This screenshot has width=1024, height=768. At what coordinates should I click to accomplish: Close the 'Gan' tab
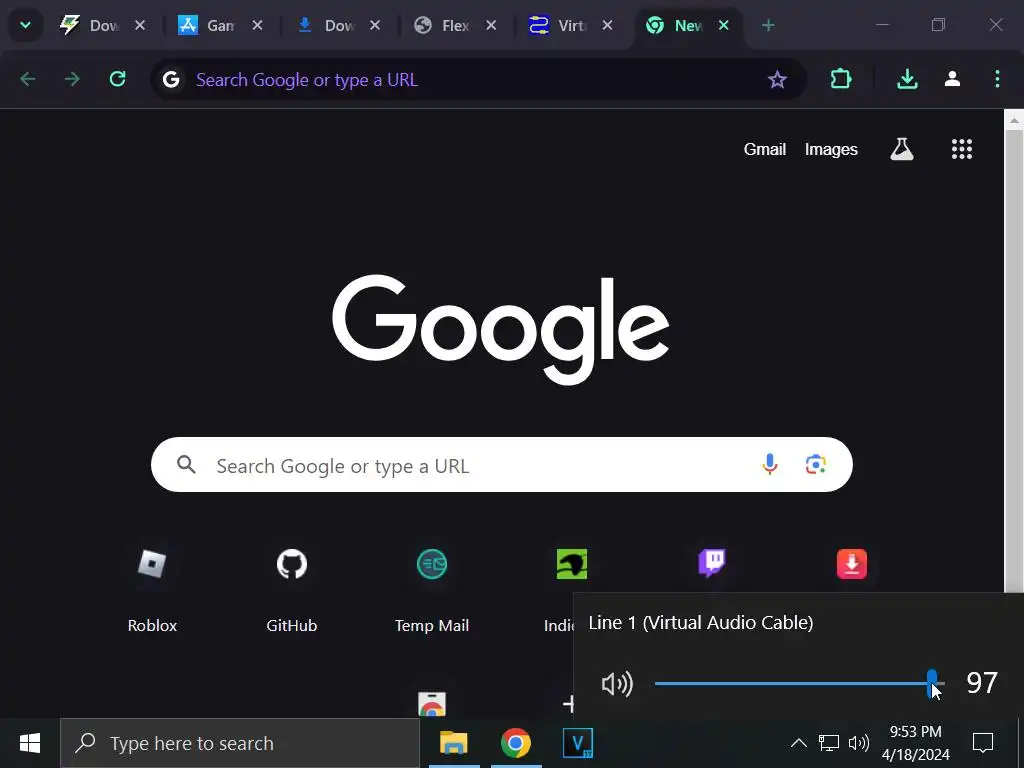click(257, 25)
